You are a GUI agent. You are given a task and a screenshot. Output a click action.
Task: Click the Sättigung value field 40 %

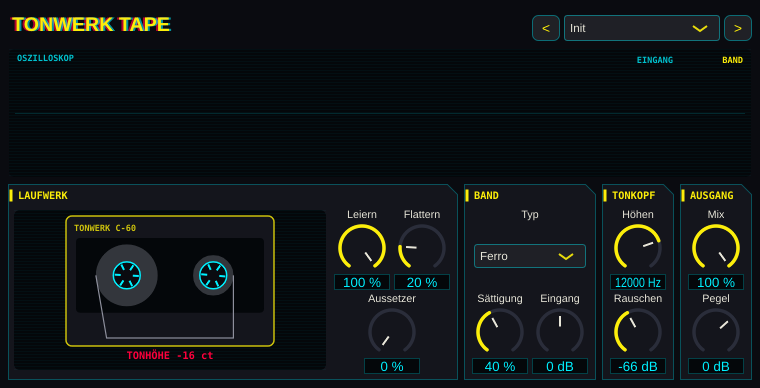[500, 366]
